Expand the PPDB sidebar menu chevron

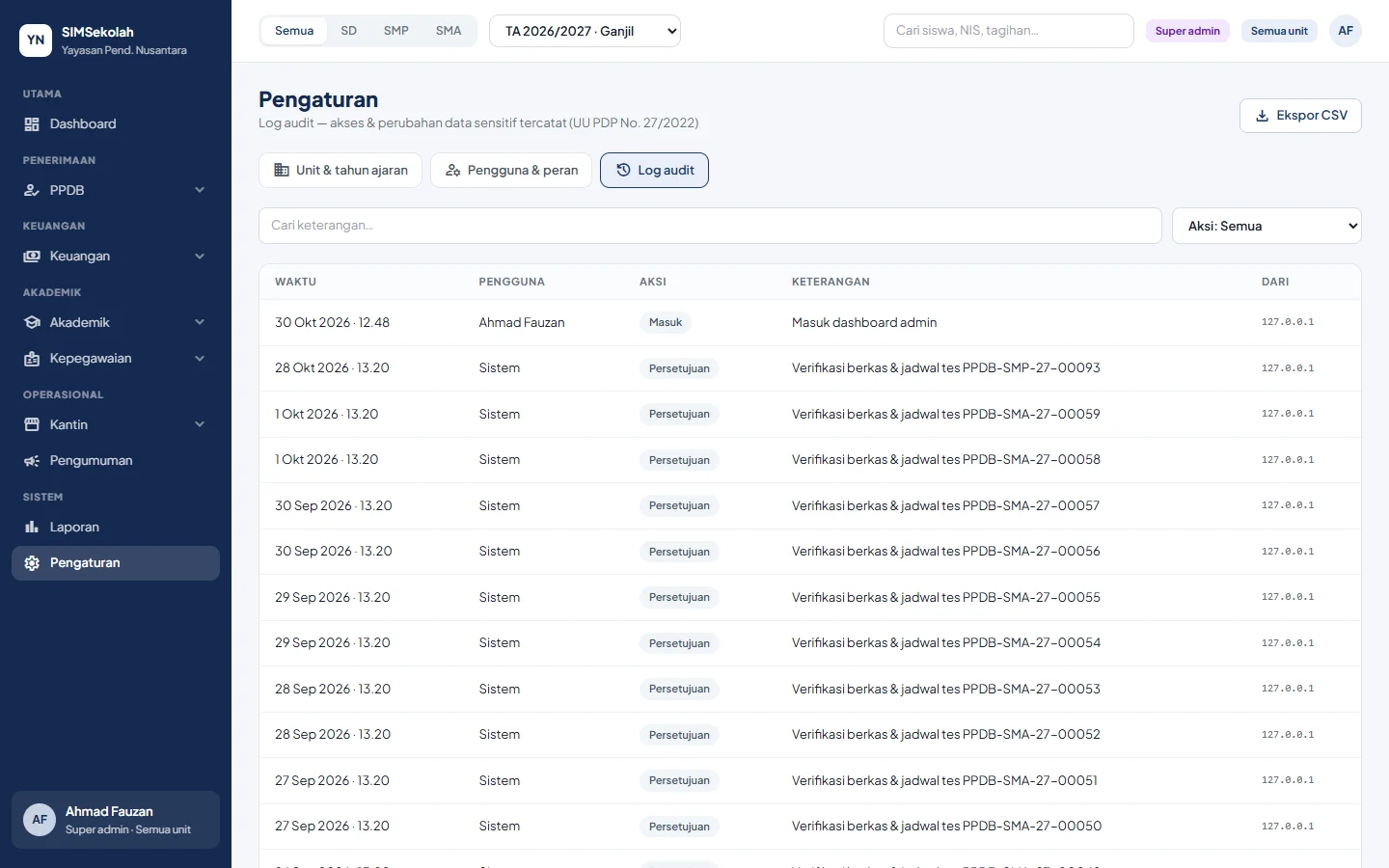(x=200, y=191)
